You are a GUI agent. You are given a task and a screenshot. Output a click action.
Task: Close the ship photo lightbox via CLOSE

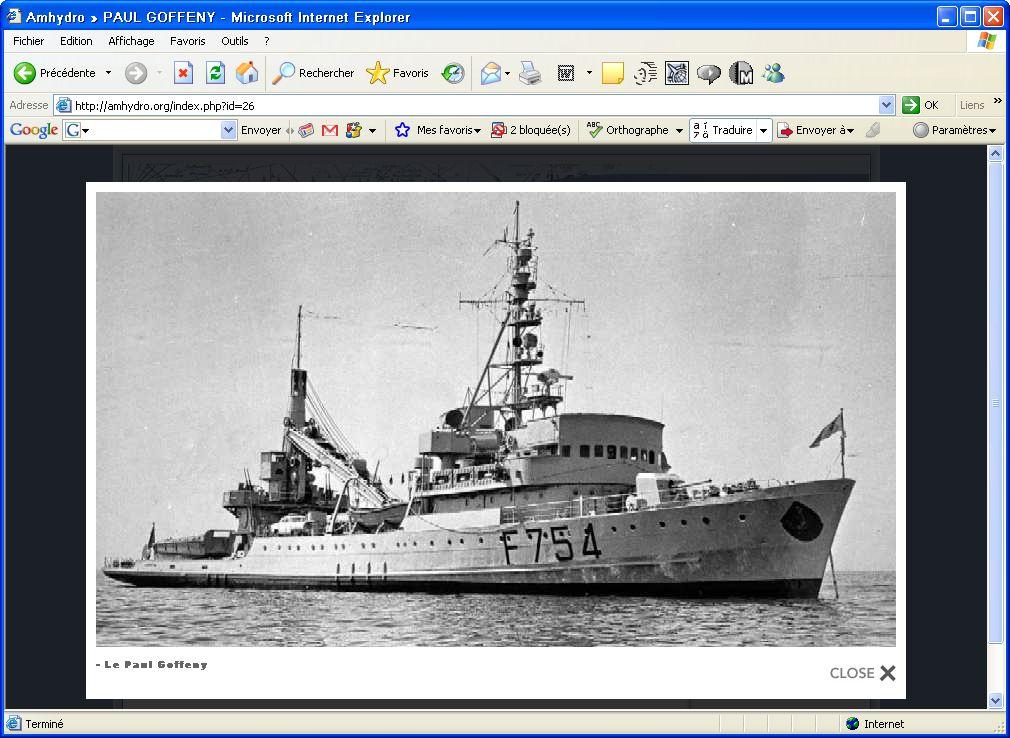pyautogui.click(x=862, y=673)
